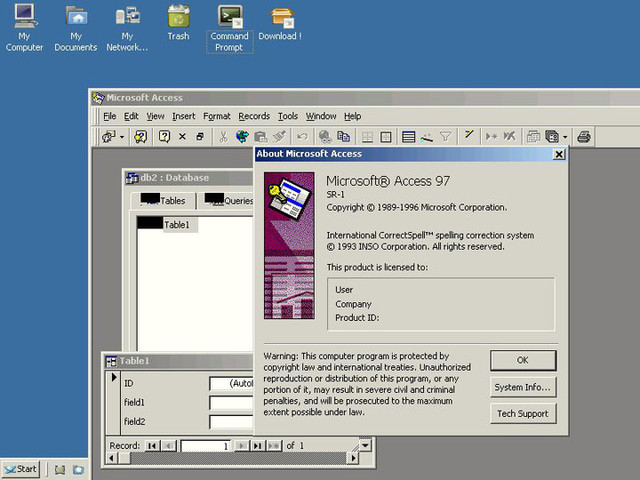Open the Format menu
The image size is (640, 480).
pos(217,116)
